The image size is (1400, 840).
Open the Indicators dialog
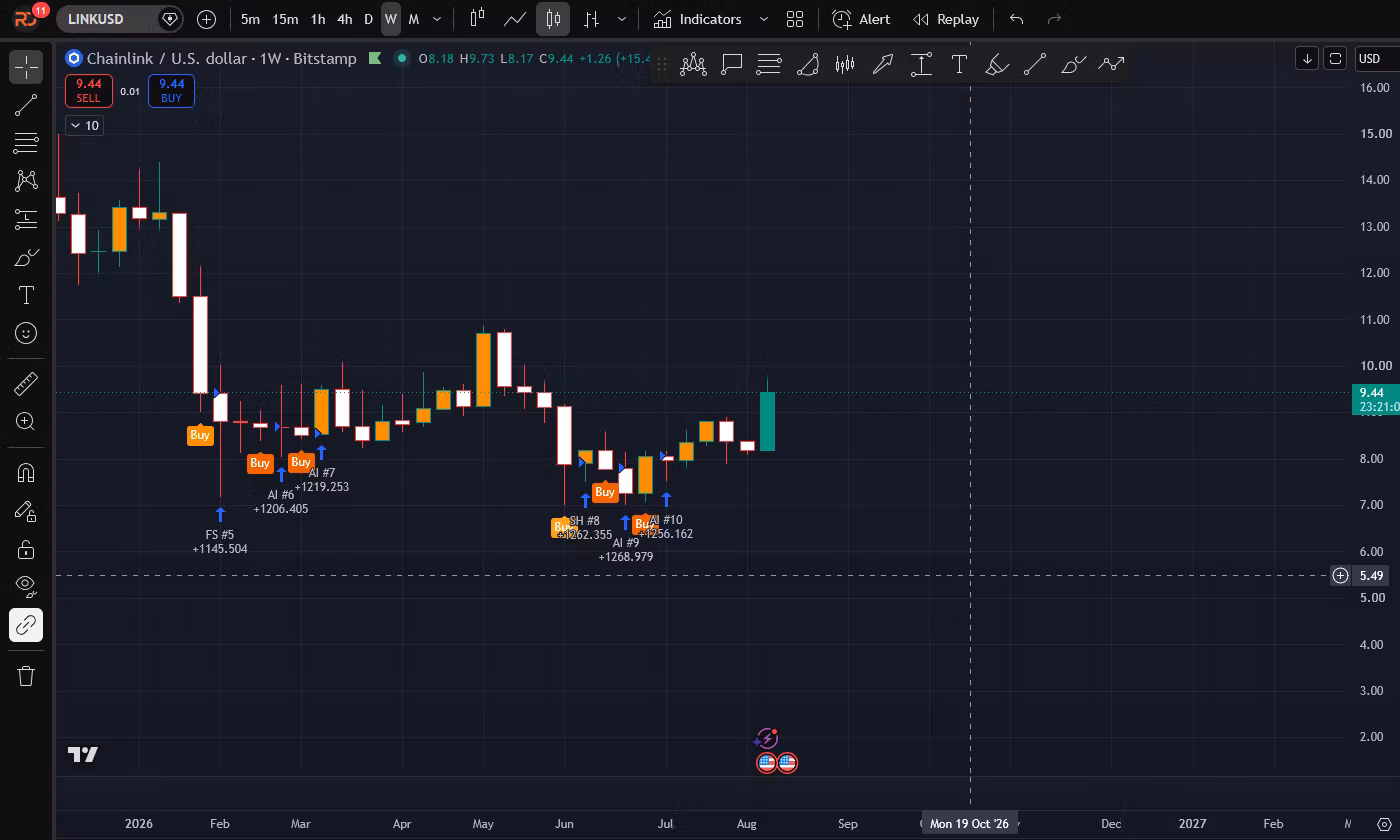(x=697, y=19)
